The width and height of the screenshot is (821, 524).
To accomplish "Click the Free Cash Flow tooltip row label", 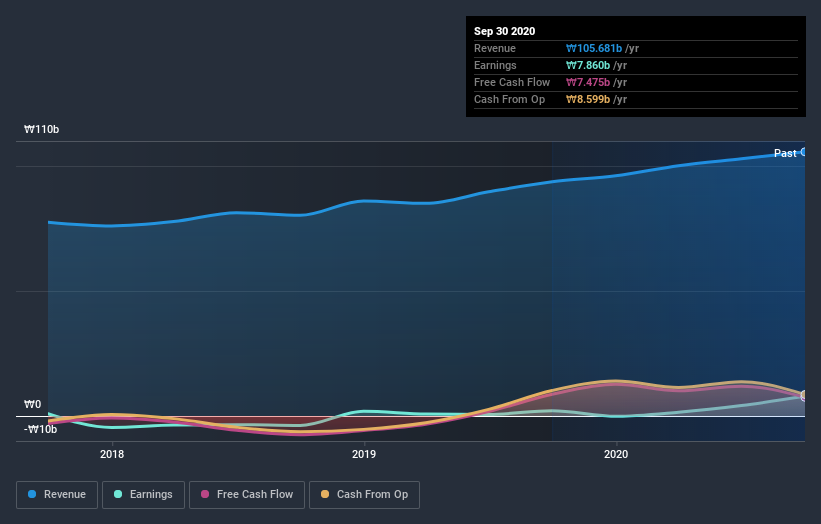I will [512, 82].
